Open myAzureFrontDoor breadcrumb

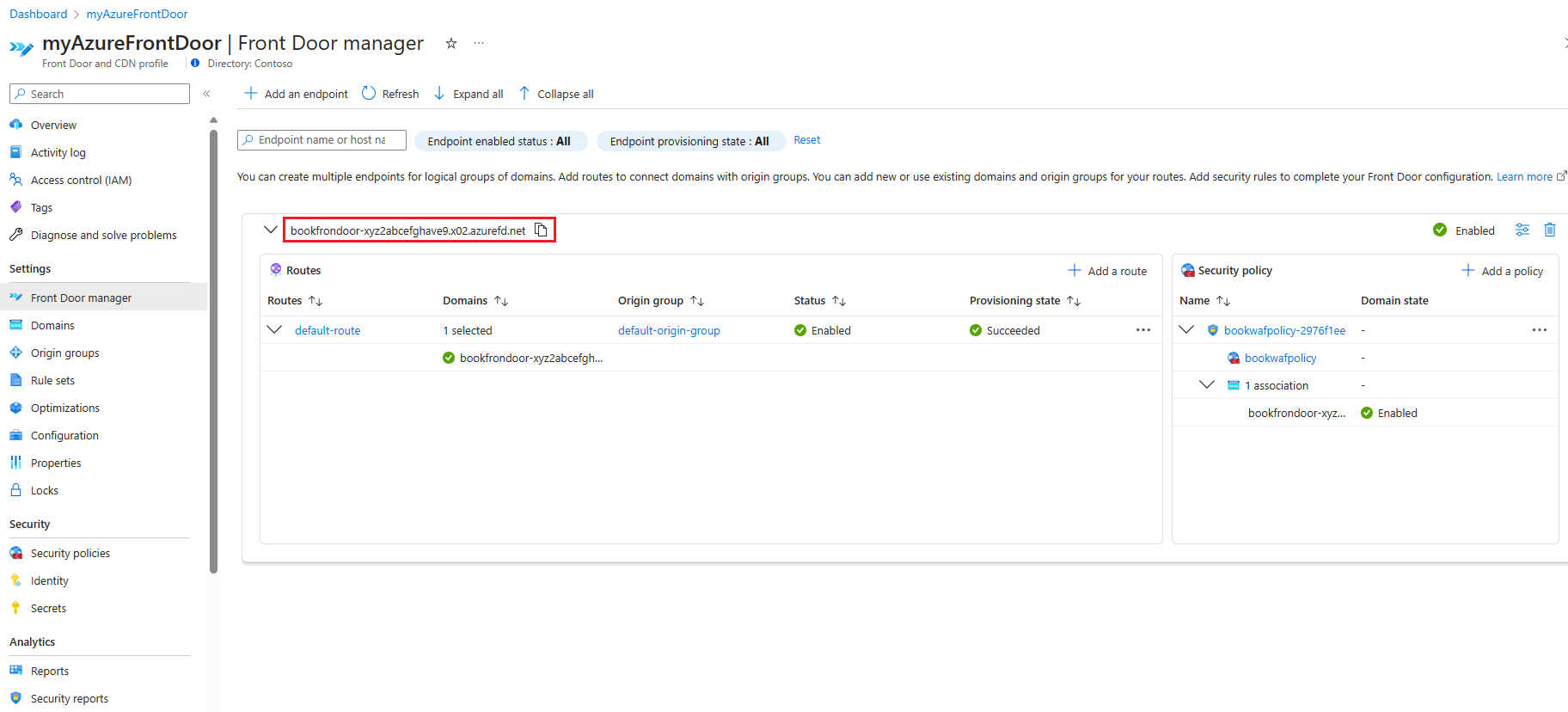(x=137, y=14)
